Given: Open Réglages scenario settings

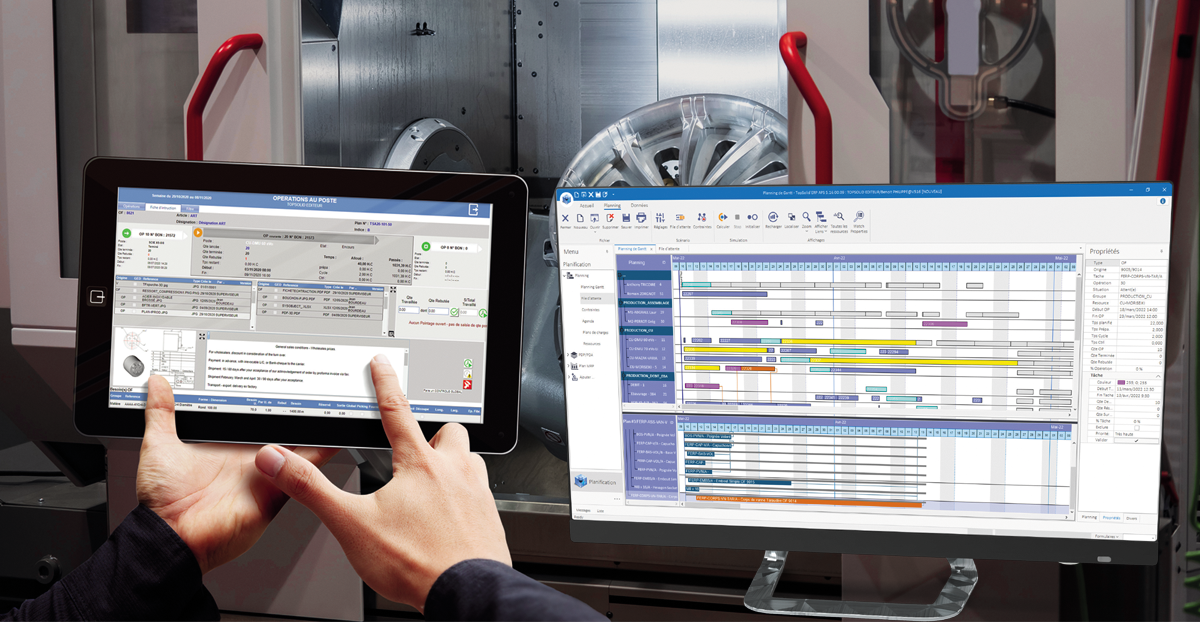Looking at the screenshot, I should click(x=661, y=218).
